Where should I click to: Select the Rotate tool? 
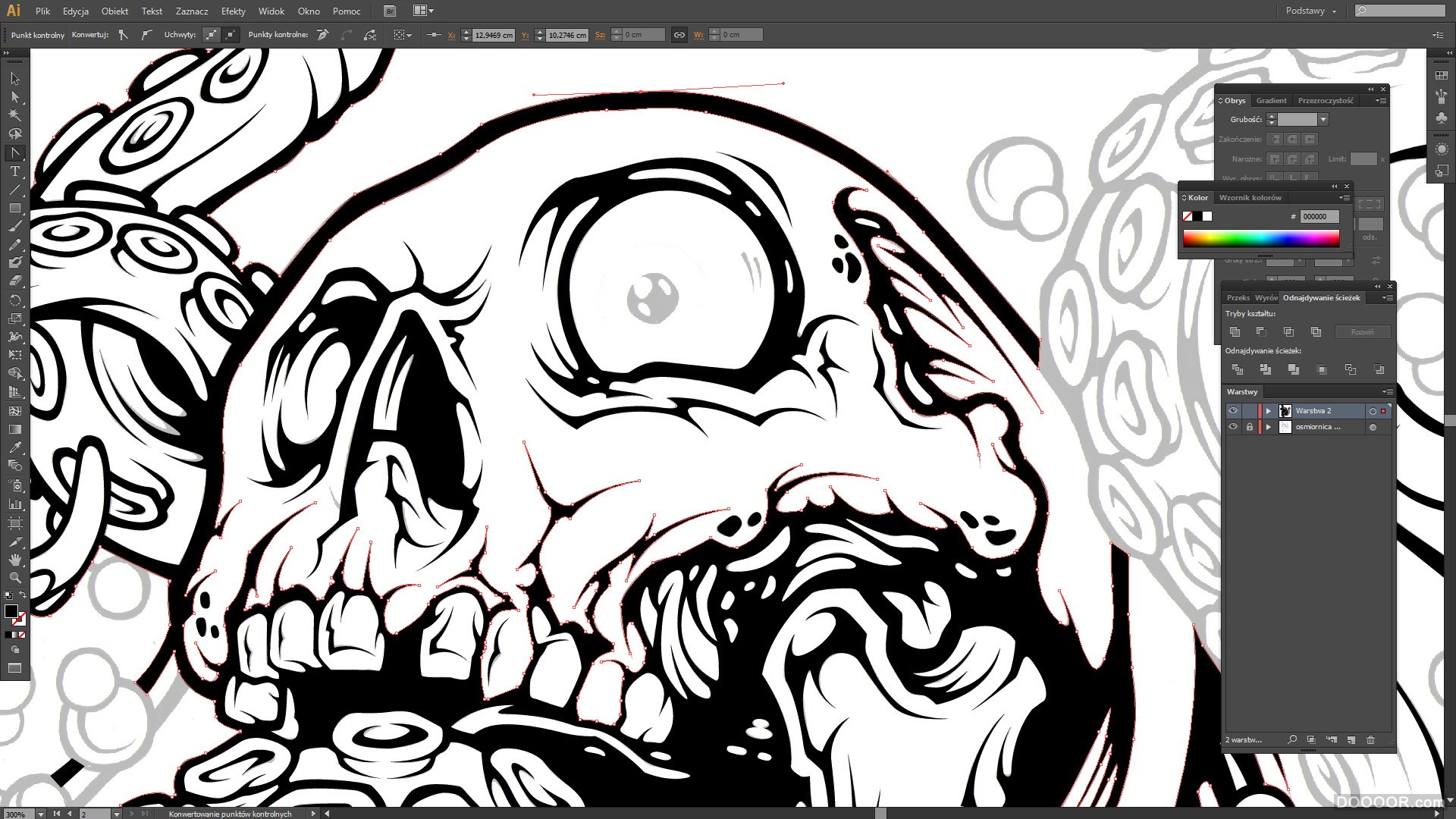tap(14, 300)
